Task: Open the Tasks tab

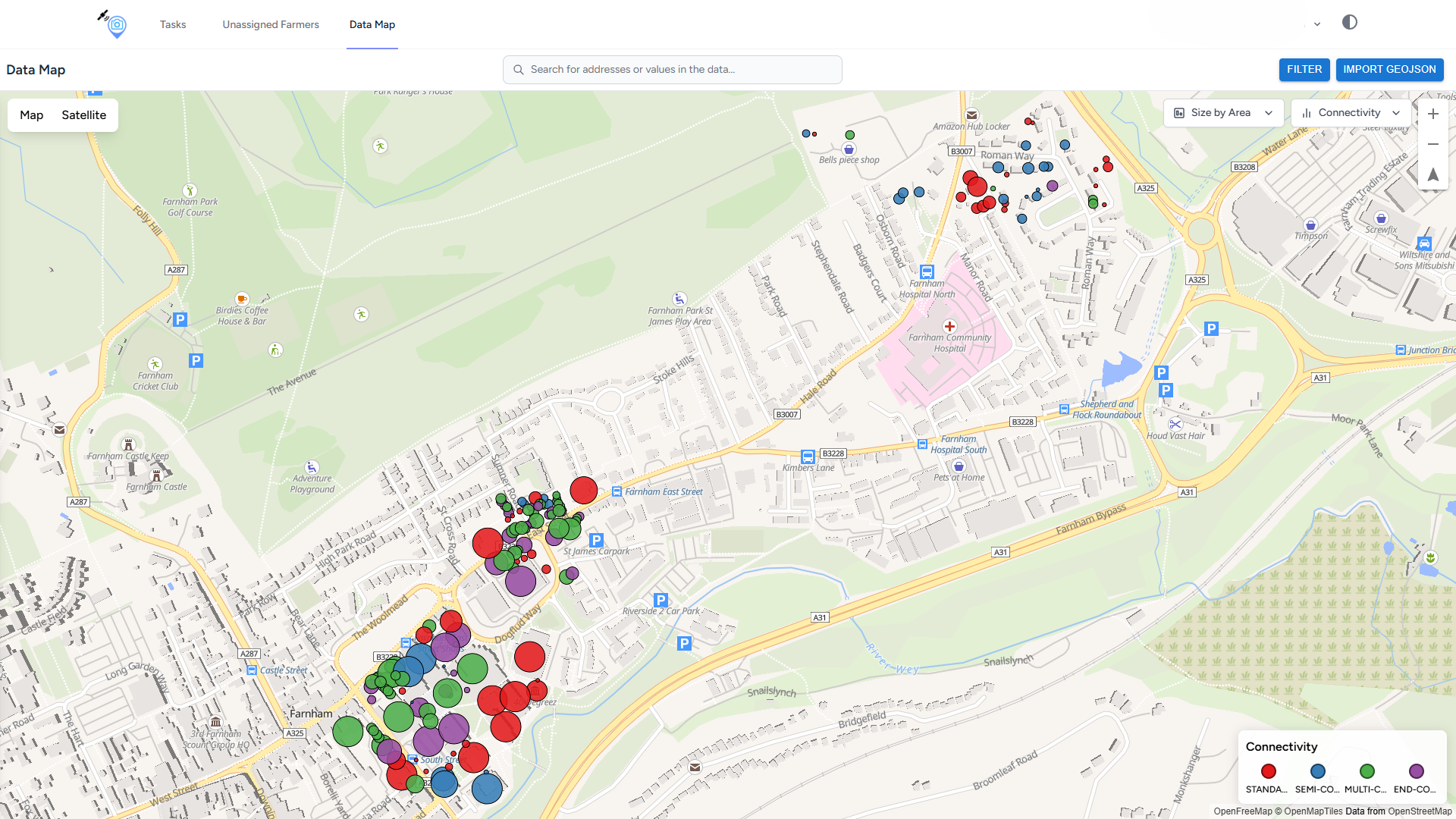Action: click(173, 24)
